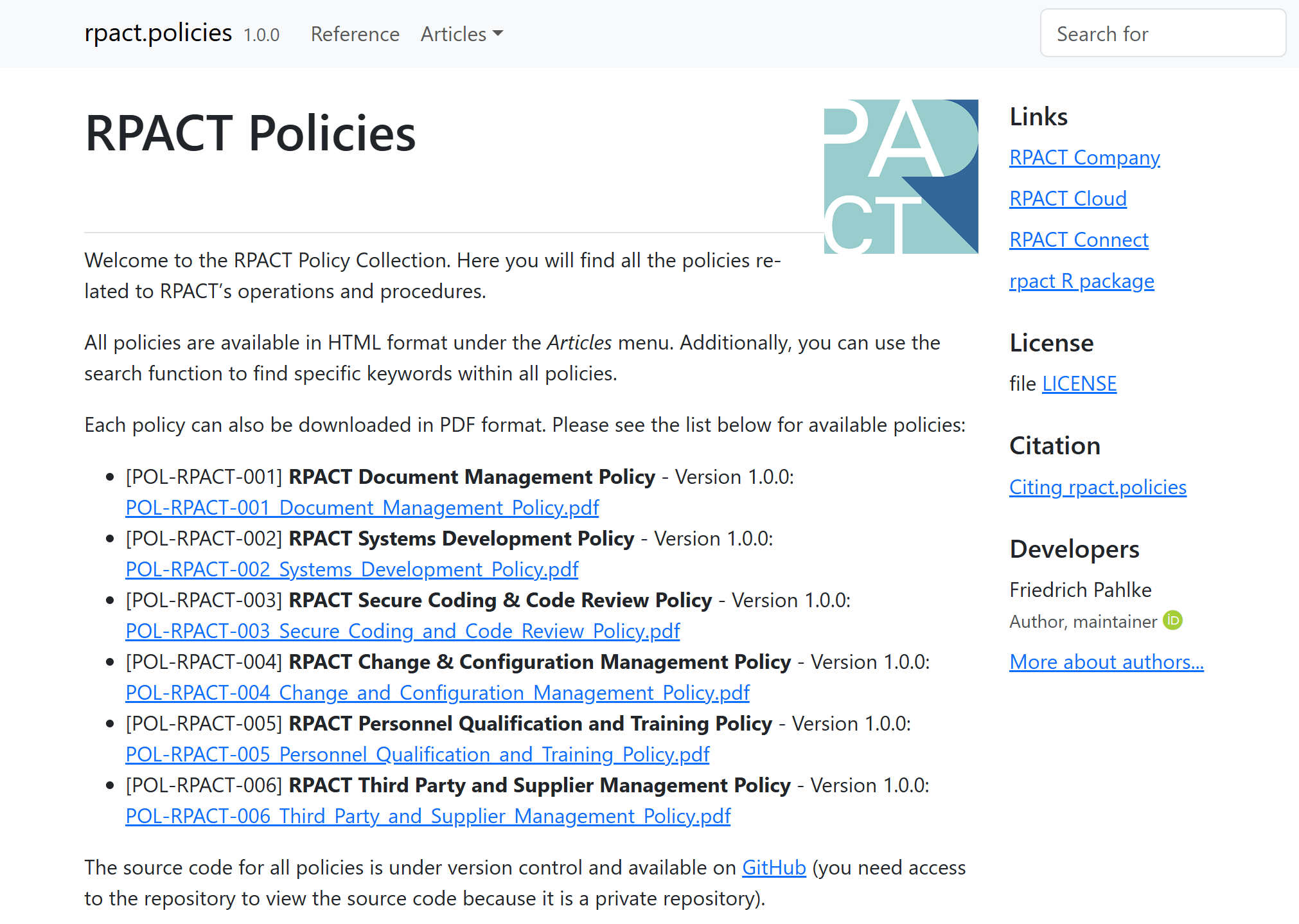The height and width of the screenshot is (924, 1299).
Task: Download Secure Coding and Code Review PDF
Action: click(x=402, y=631)
